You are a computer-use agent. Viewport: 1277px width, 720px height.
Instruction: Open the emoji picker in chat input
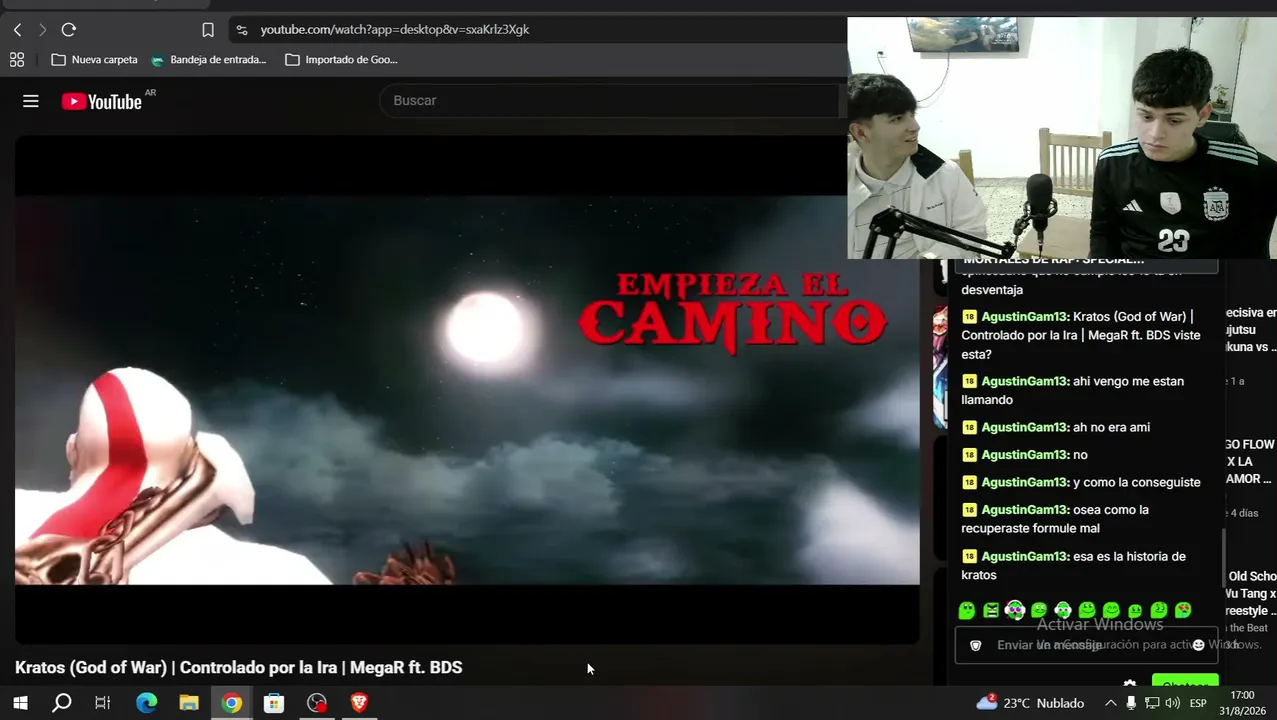1198,645
